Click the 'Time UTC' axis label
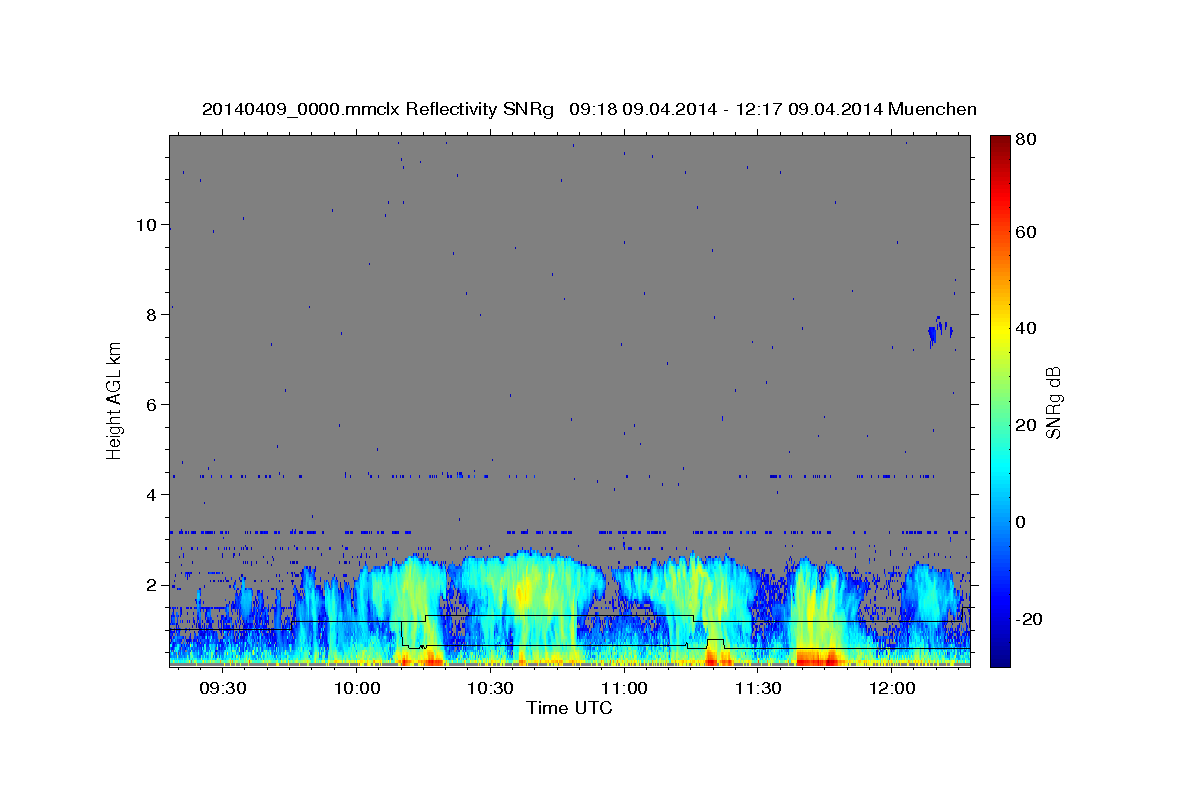The image size is (1200, 800). pyautogui.click(x=569, y=708)
